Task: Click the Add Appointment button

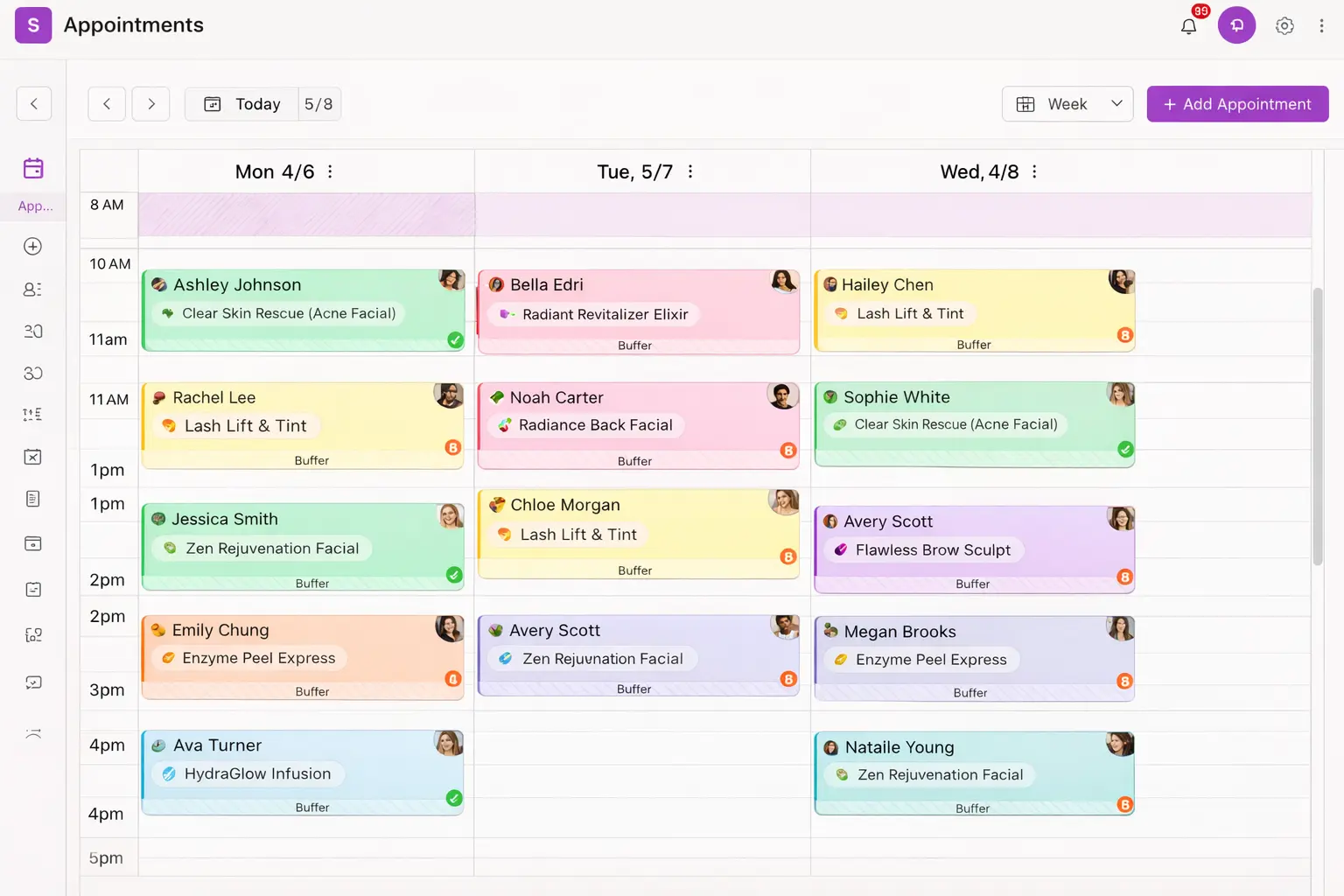Action: (1237, 104)
